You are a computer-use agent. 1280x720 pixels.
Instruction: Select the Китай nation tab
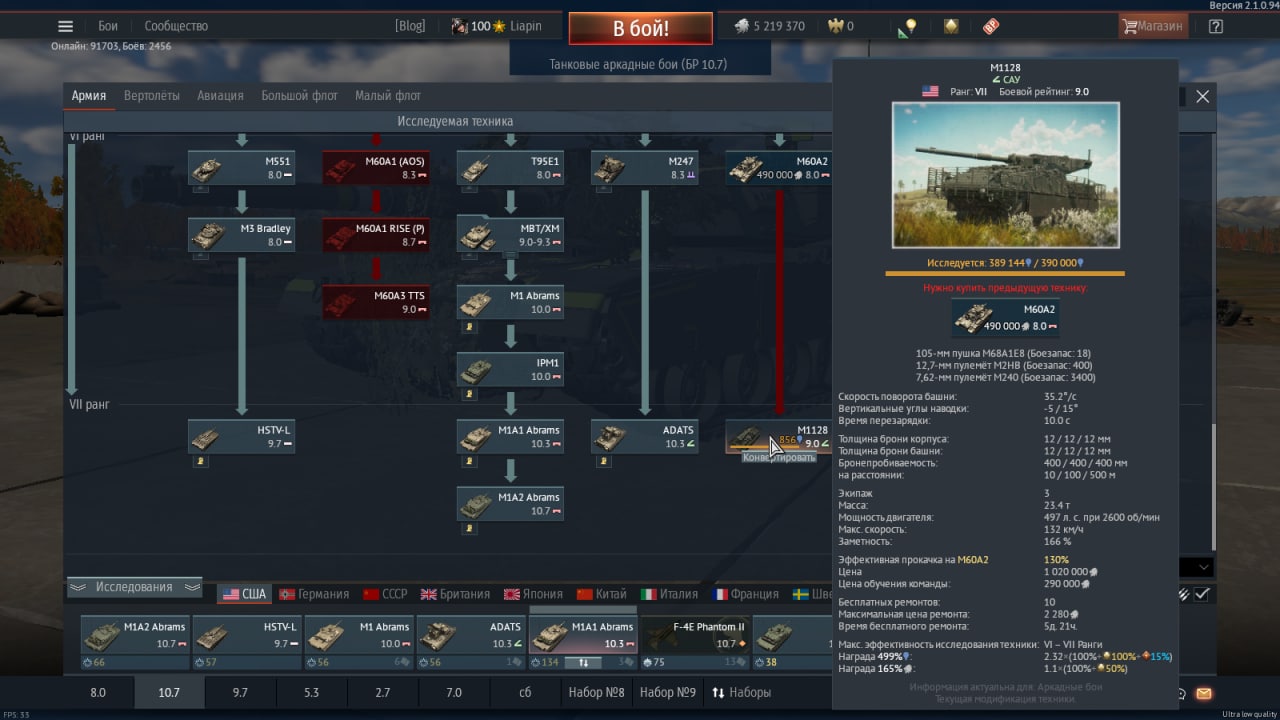point(602,594)
